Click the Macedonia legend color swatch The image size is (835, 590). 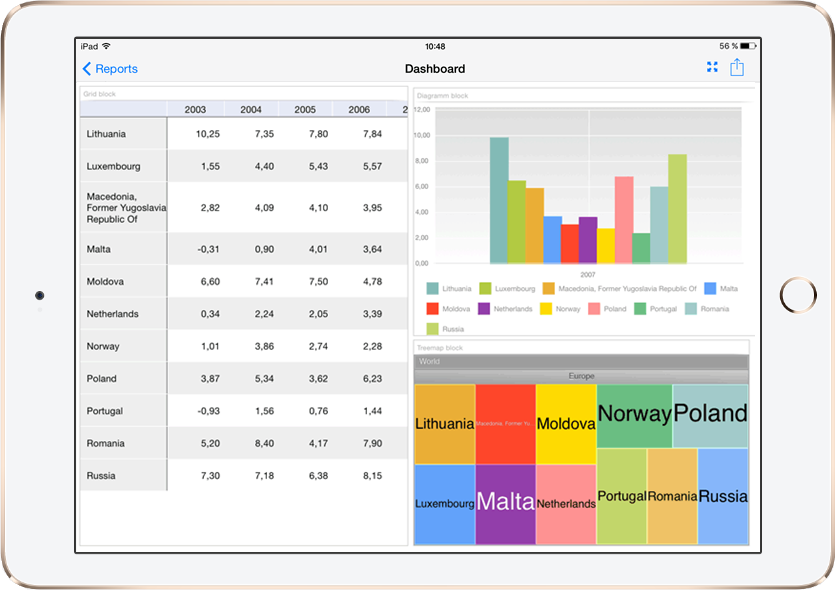point(549,289)
